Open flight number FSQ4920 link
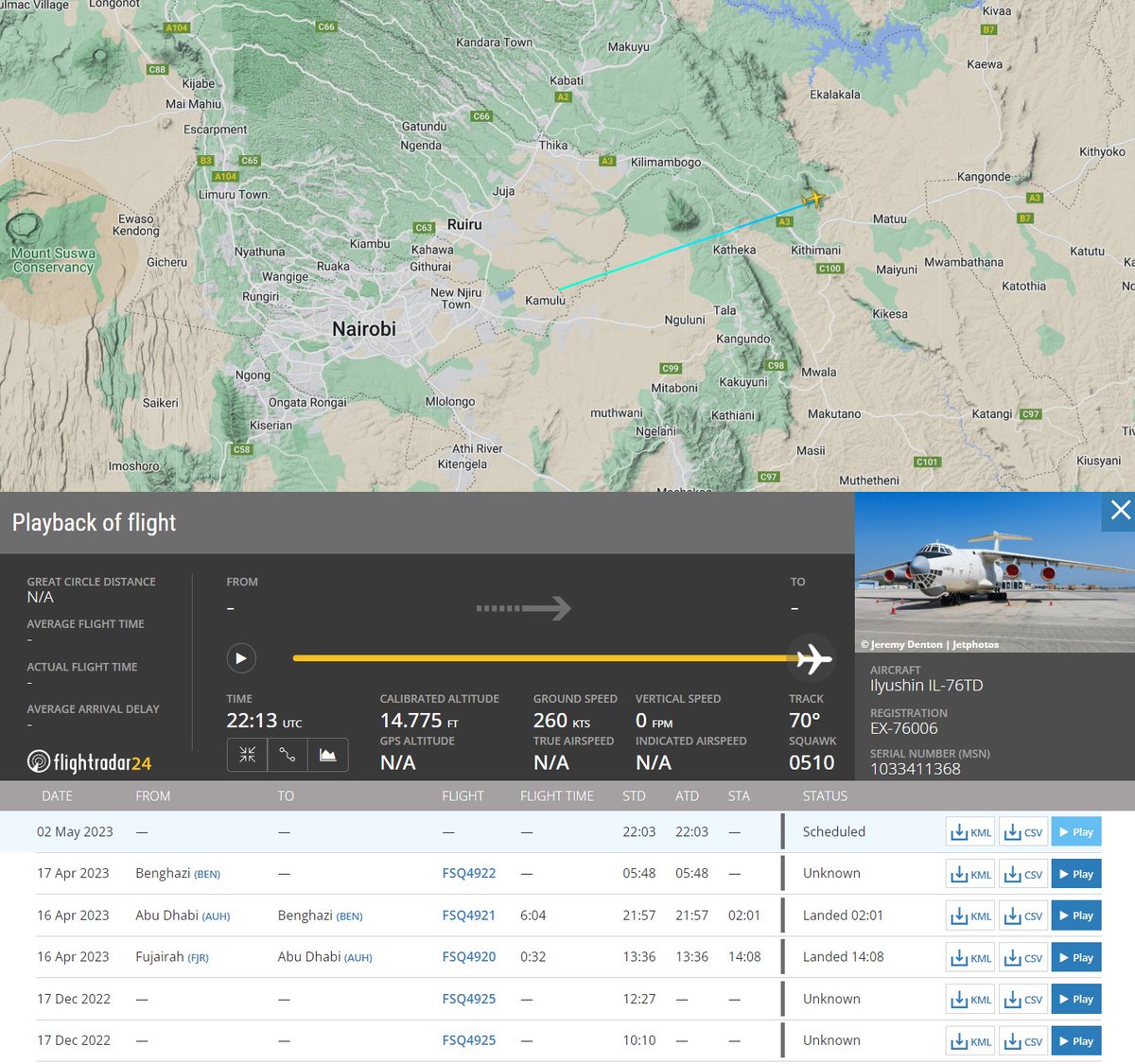 point(469,956)
